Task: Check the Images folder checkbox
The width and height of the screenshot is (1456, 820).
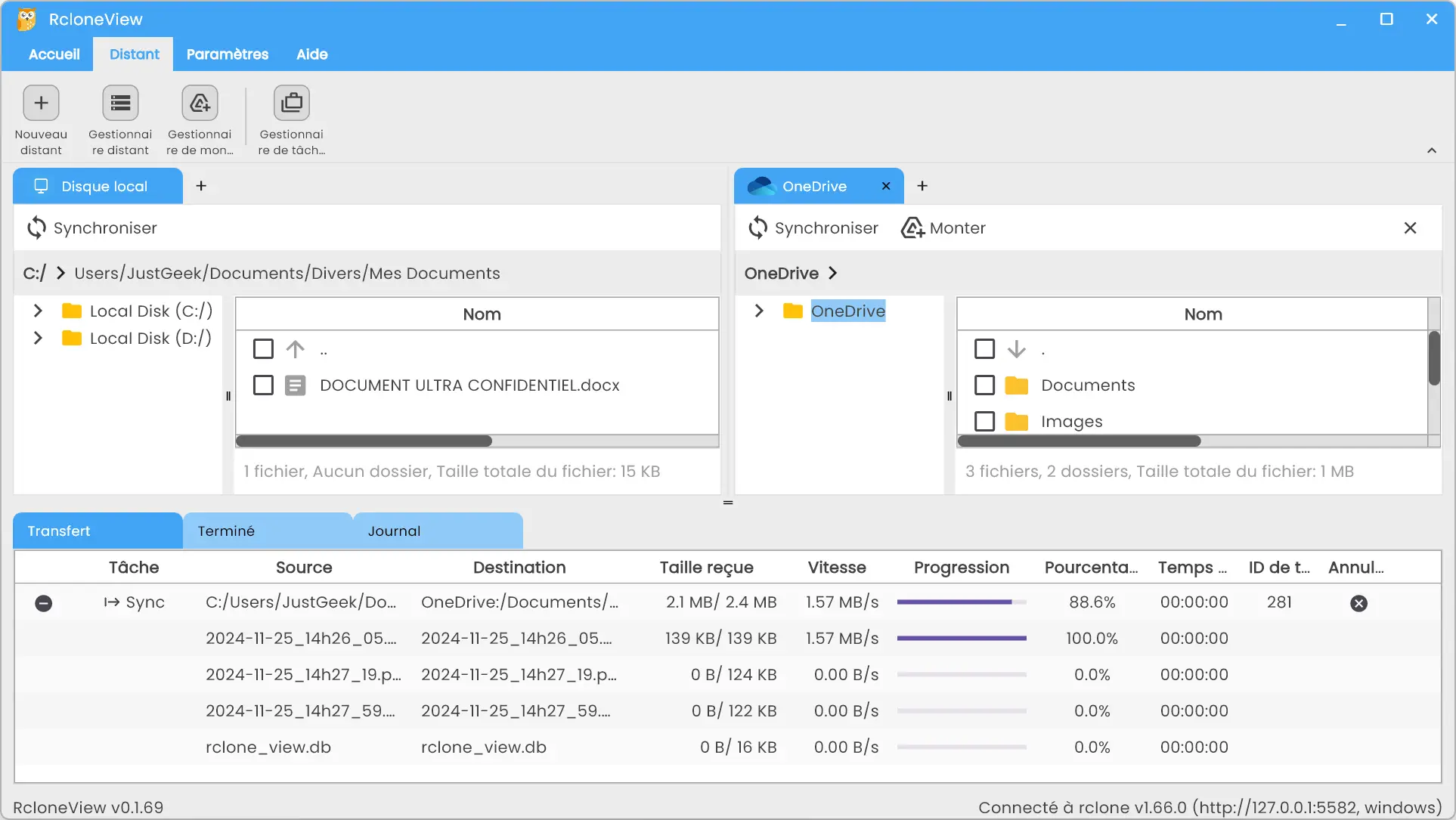Action: [984, 421]
